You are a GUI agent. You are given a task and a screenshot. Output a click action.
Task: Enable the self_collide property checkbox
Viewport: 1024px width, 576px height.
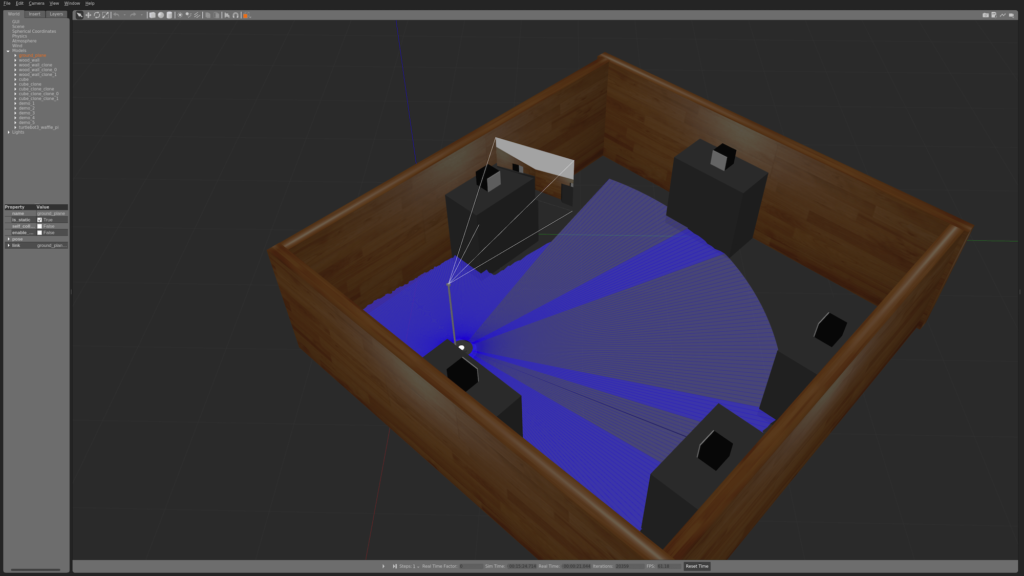click(x=40, y=226)
